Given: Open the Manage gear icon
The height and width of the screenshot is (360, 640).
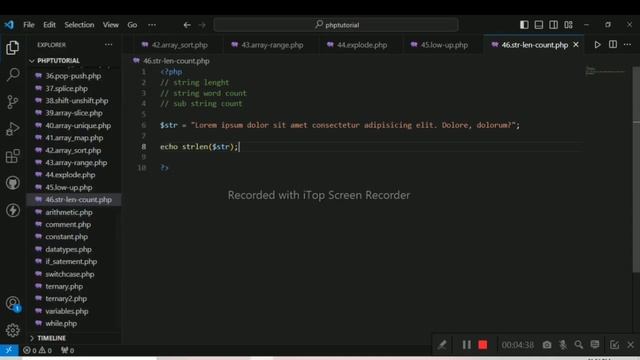Looking at the screenshot, I should (x=13, y=330).
